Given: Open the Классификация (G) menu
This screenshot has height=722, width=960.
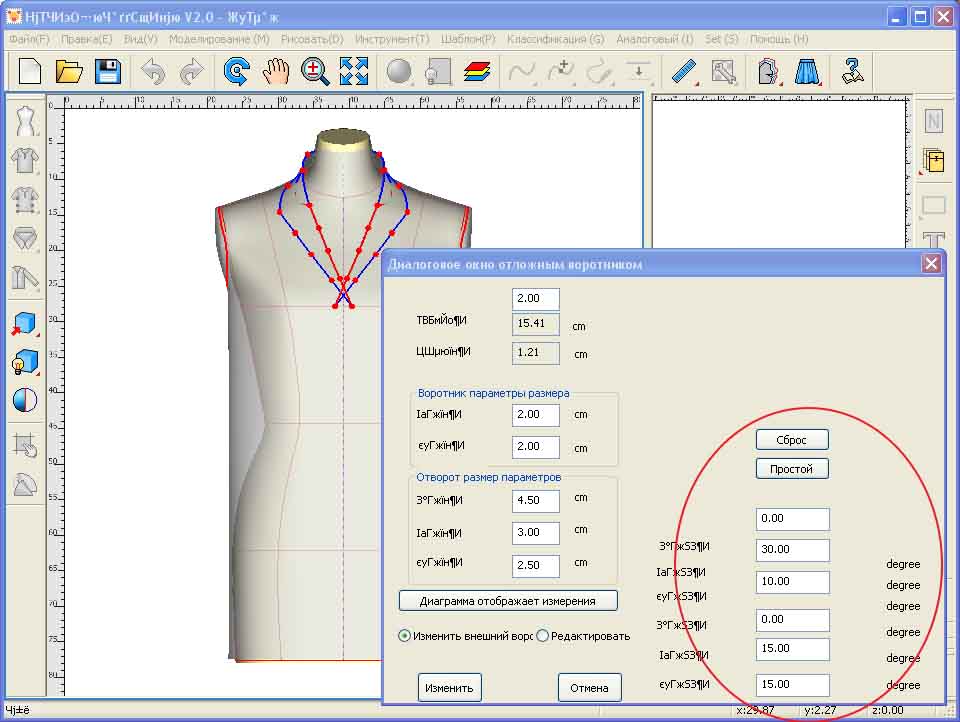Looking at the screenshot, I should tap(555, 39).
